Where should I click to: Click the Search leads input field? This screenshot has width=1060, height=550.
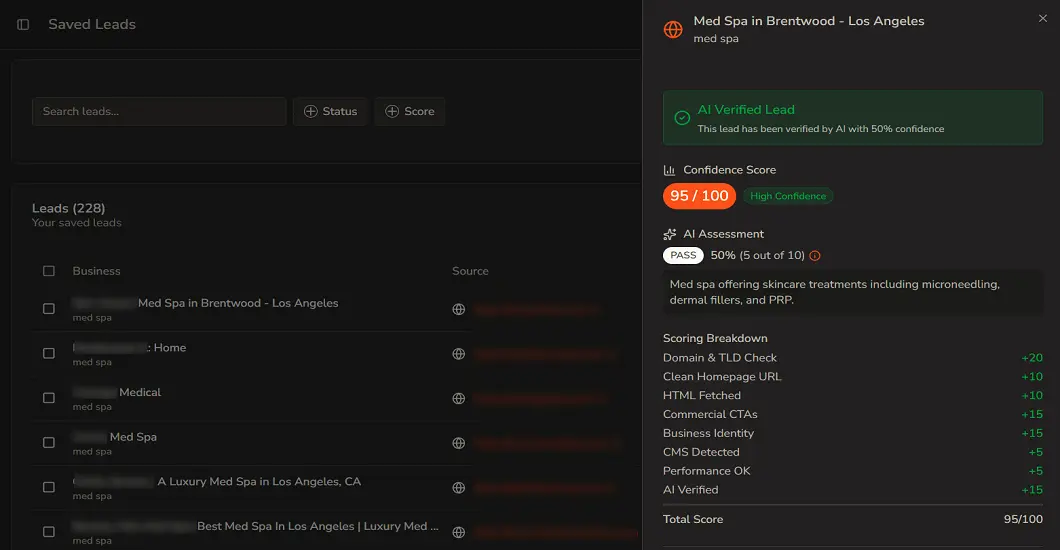[160, 111]
